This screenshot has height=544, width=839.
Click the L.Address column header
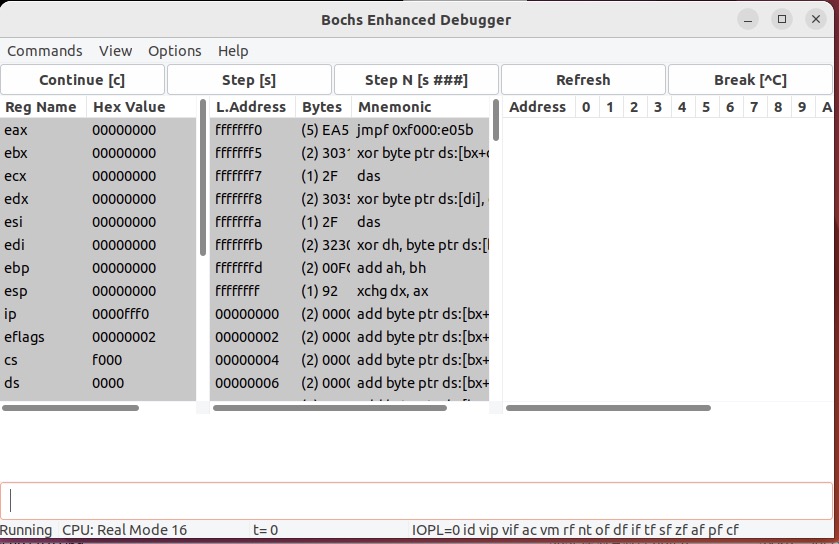pyautogui.click(x=253, y=107)
